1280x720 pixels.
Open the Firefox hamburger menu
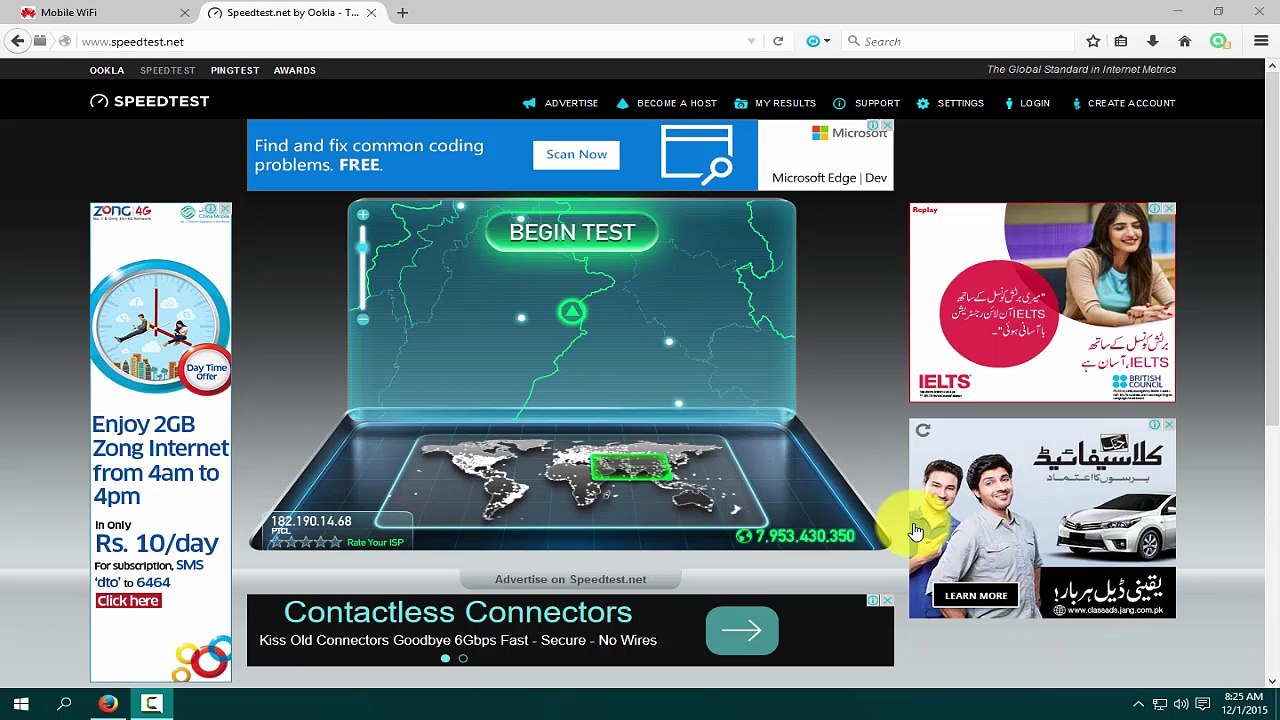(x=1261, y=41)
